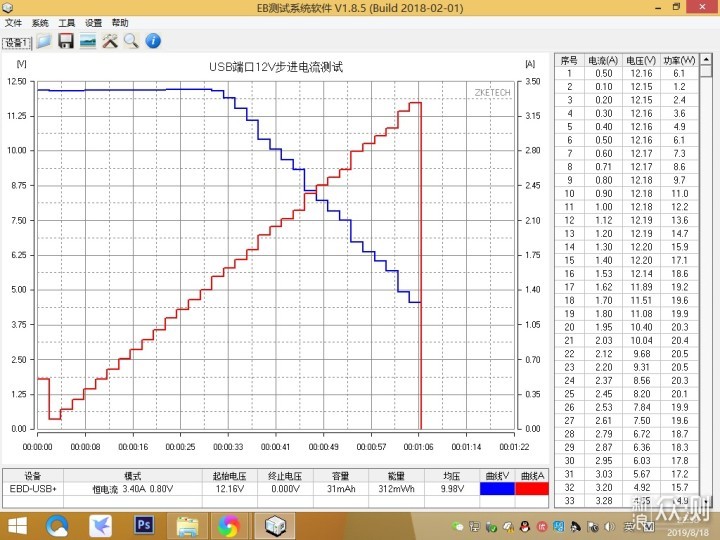The image size is (720, 540).
Task: Click the red 曲线A color swatch
Action: coord(532,489)
